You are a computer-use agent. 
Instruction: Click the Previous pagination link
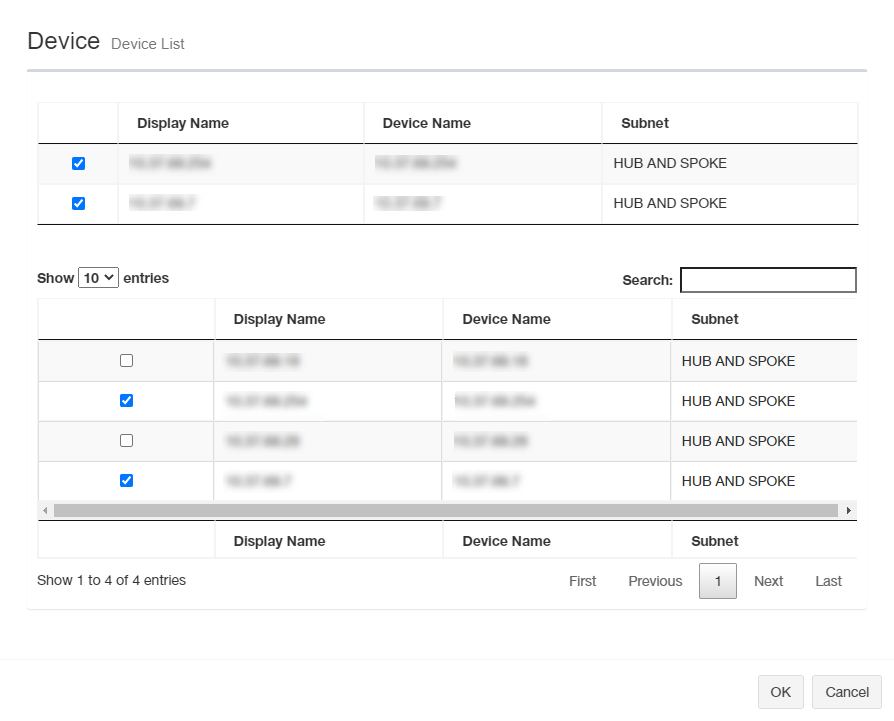tap(655, 581)
